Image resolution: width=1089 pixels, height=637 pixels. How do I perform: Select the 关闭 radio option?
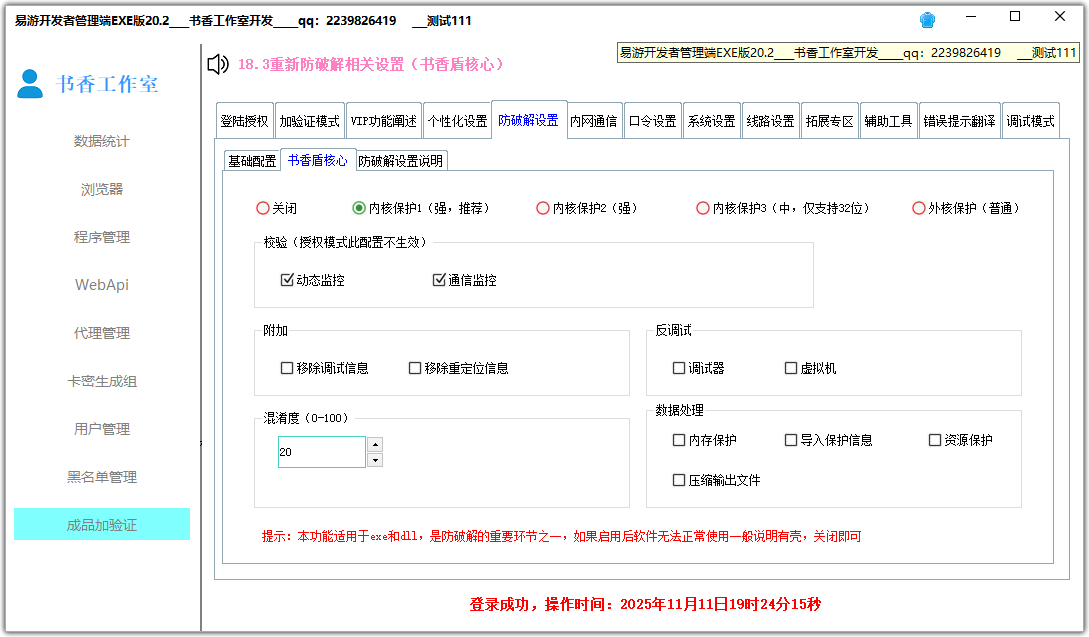264,208
